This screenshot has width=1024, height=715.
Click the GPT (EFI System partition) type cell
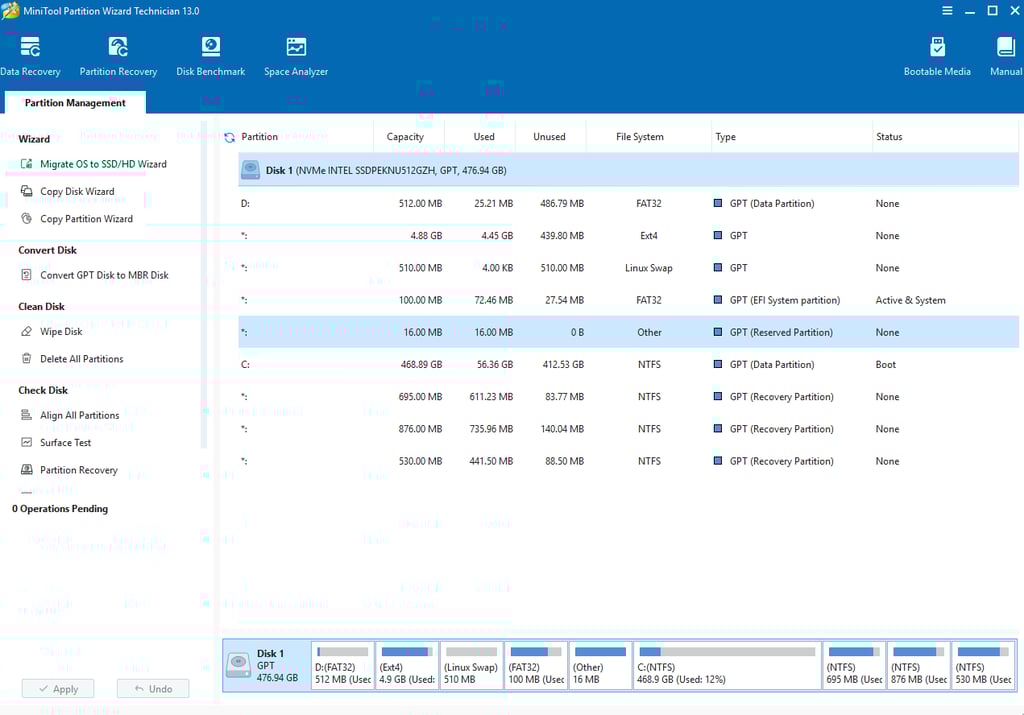point(784,300)
